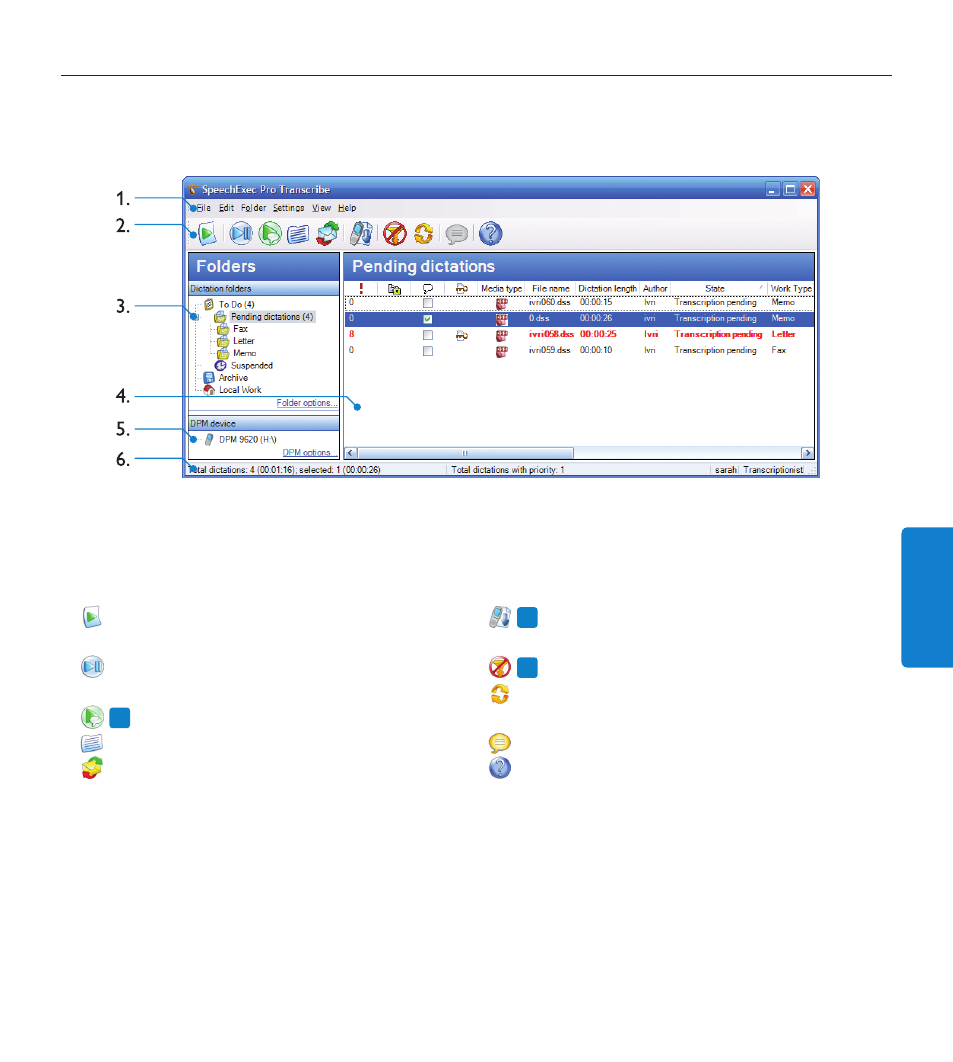Click the horizontal scrollbar right arrow

click(x=807, y=452)
